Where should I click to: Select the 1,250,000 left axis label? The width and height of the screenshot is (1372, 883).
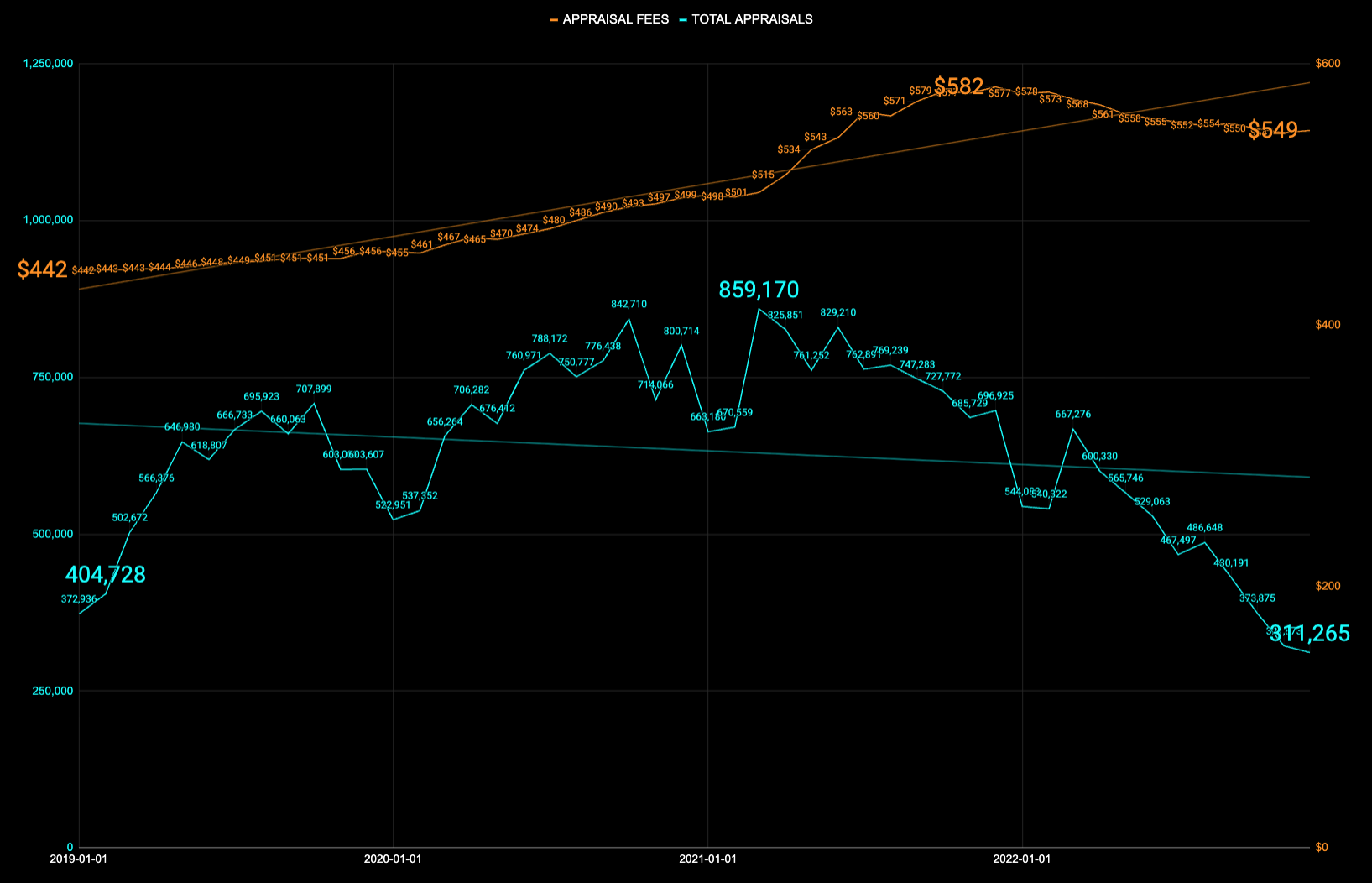tap(49, 64)
